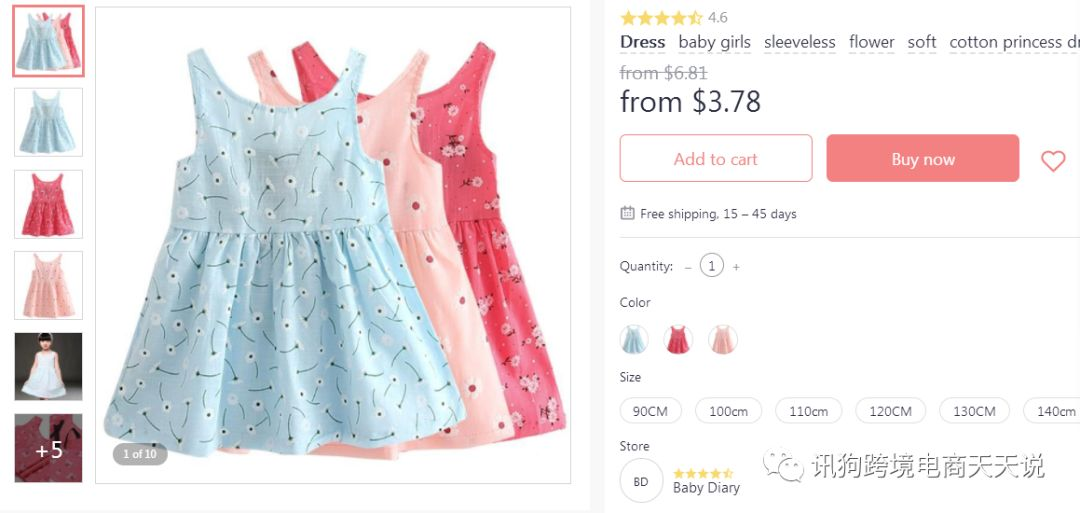The width and height of the screenshot is (1080, 513).
Task: View the girl model photo thumbnail
Action: (48, 366)
